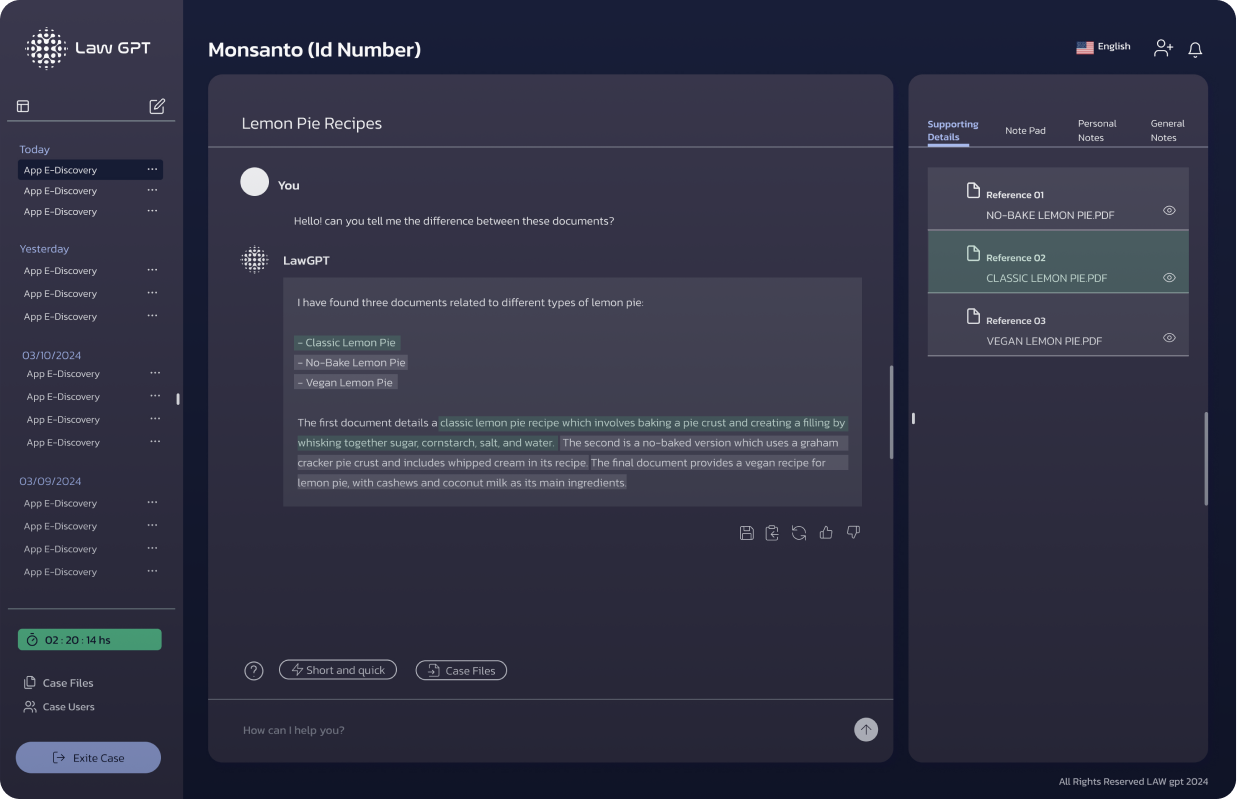Open the notifications bell

[x=1195, y=49]
